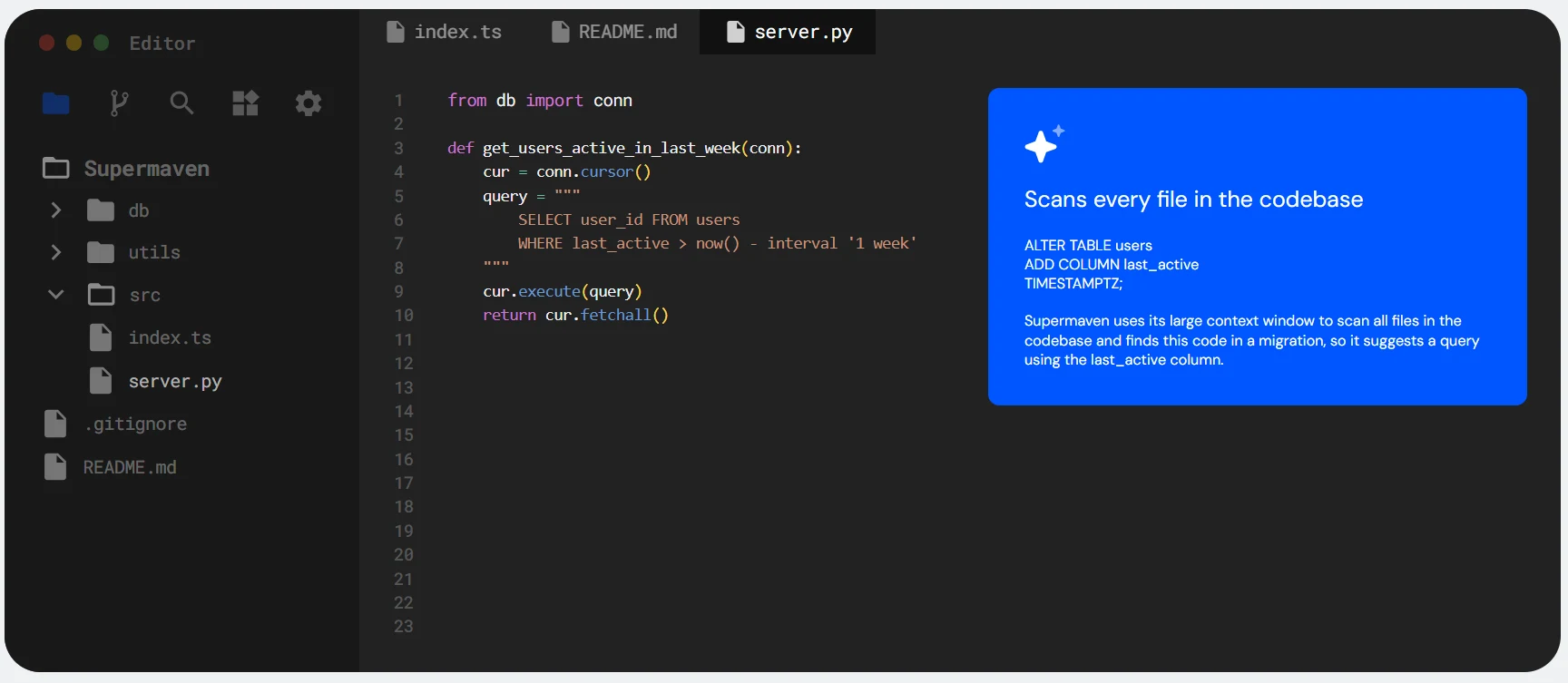Open index.ts in the file tree
Viewport: 1568px width, 683px height.
click(x=170, y=337)
